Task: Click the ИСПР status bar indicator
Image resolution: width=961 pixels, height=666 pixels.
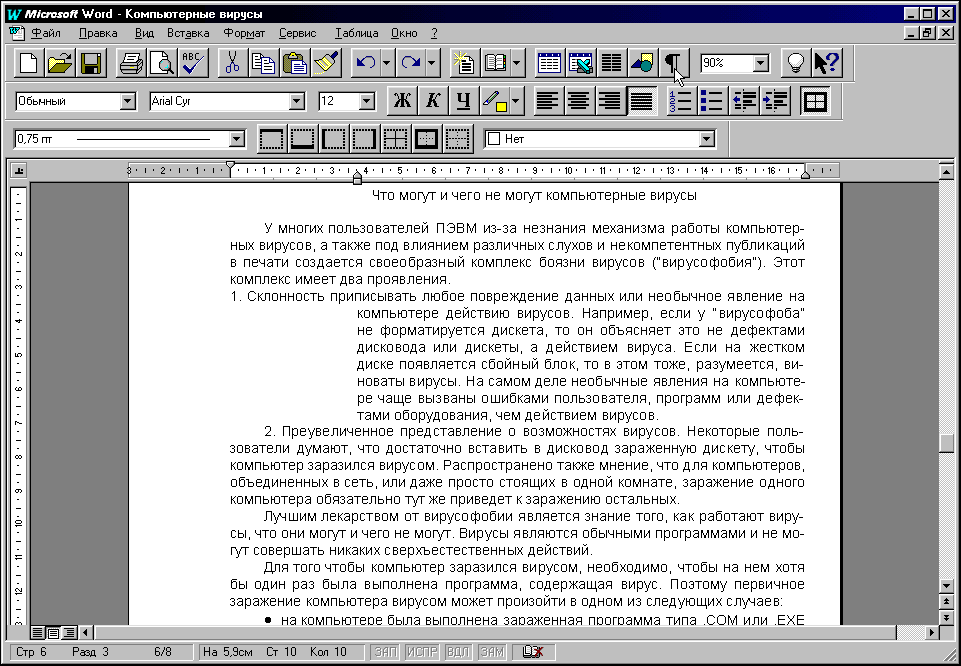Action: pos(422,652)
